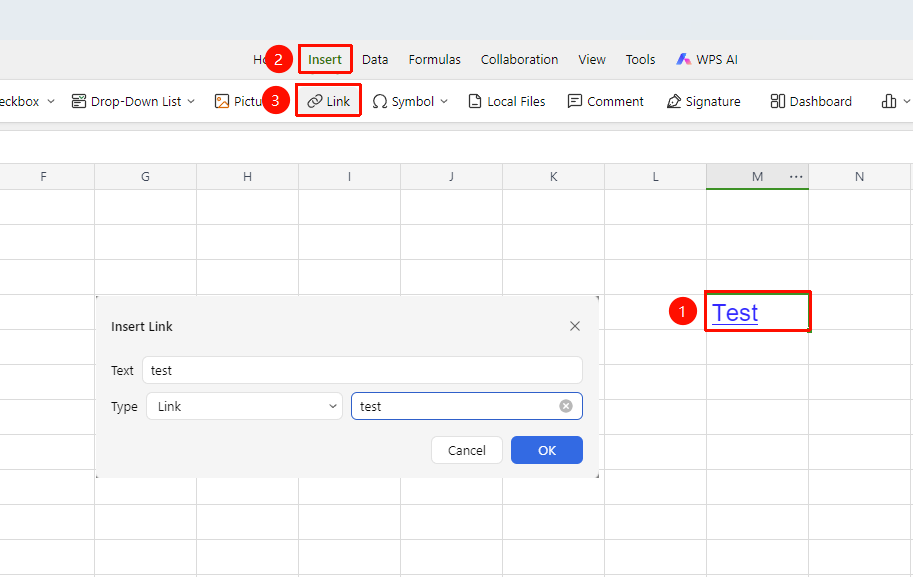Image resolution: width=913 pixels, height=577 pixels.
Task: Click the WPS AI logo icon
Action: pyautogui.click(x=684, y=59)
